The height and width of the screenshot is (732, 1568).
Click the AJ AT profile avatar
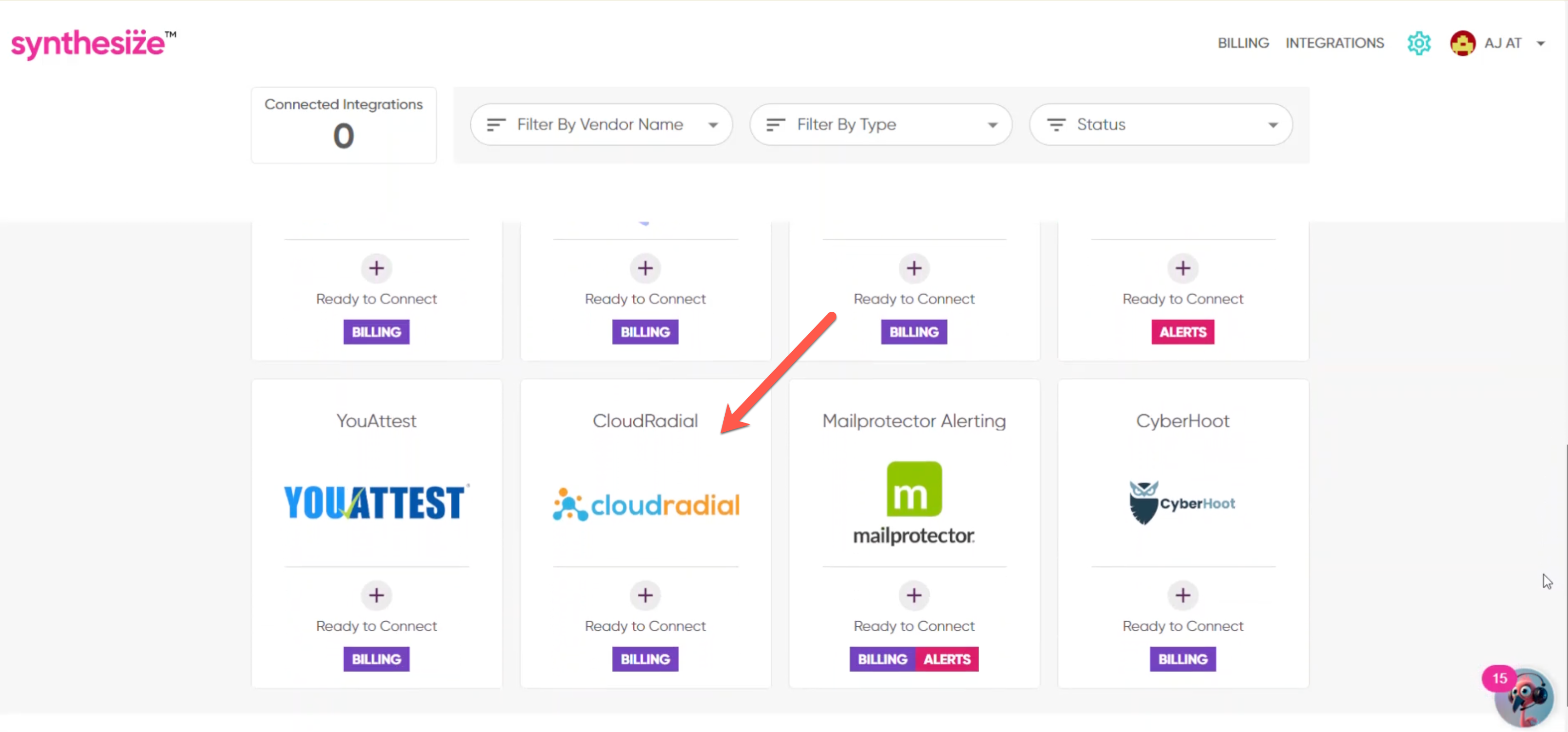click(1463, 43)
